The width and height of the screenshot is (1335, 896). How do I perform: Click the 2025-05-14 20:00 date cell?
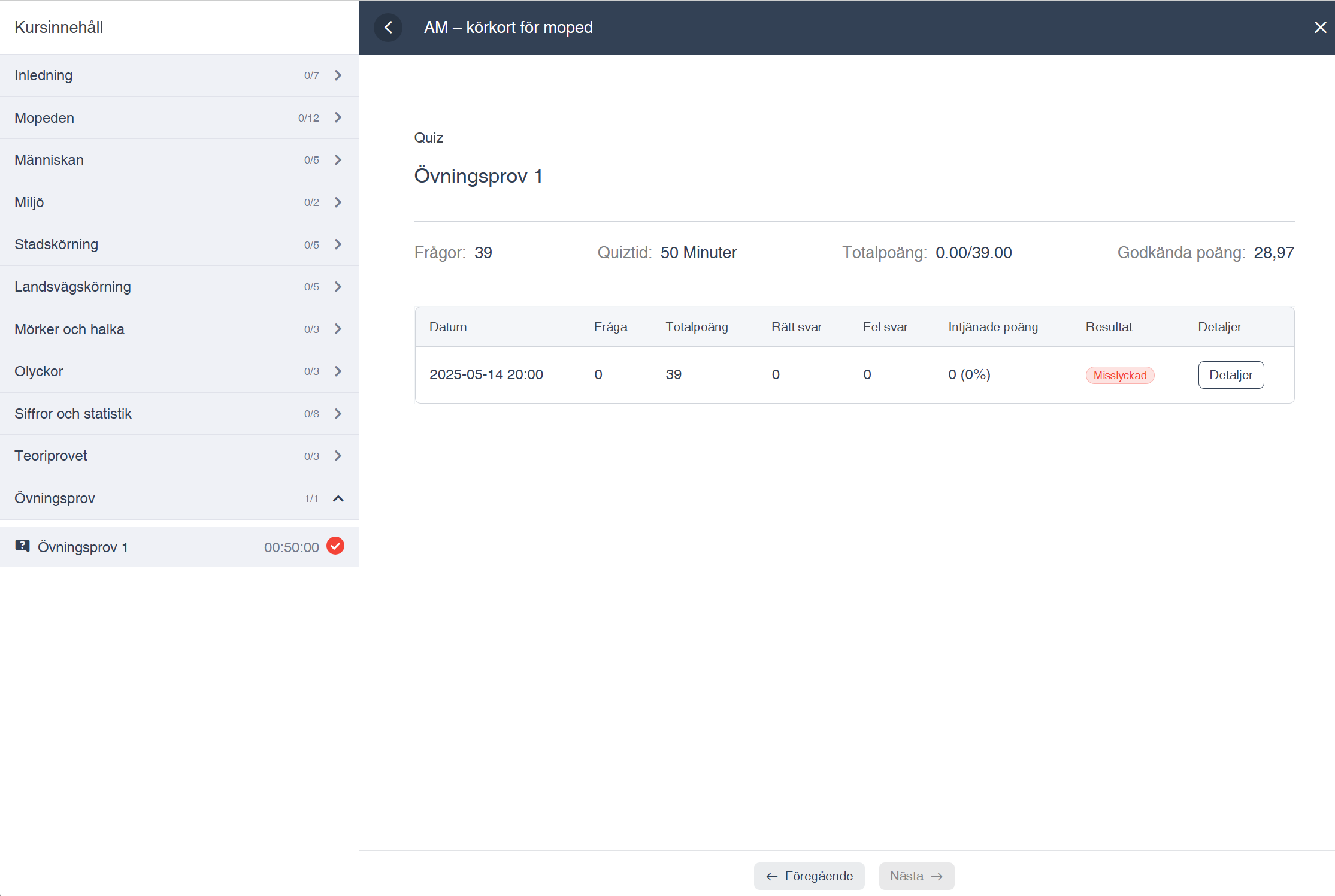(x=486, y=374)
